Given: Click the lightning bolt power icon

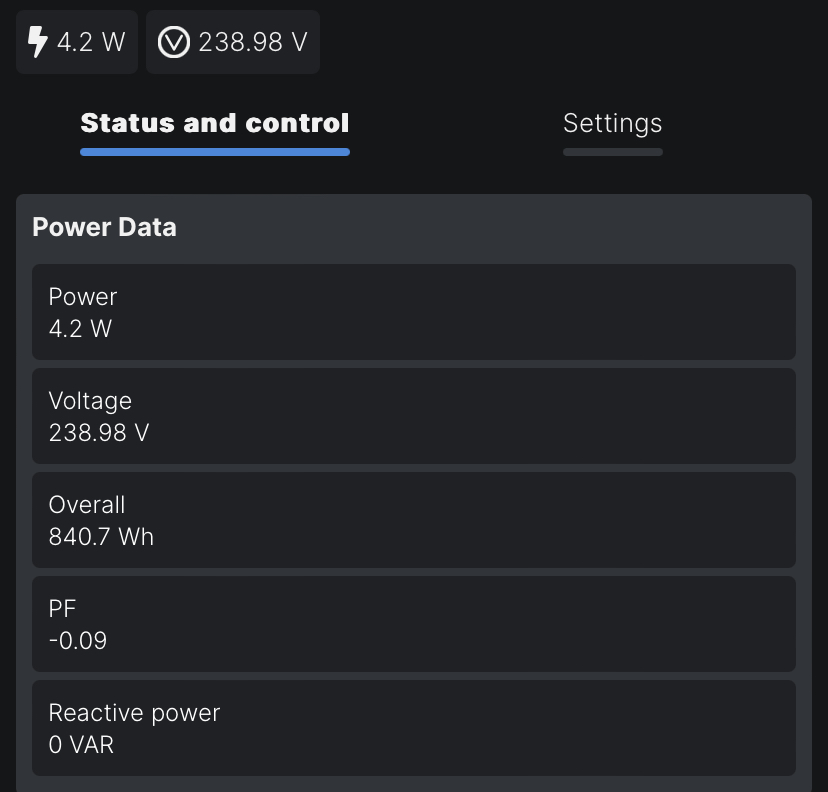Looking at the screenshot, I should point(37,42).
